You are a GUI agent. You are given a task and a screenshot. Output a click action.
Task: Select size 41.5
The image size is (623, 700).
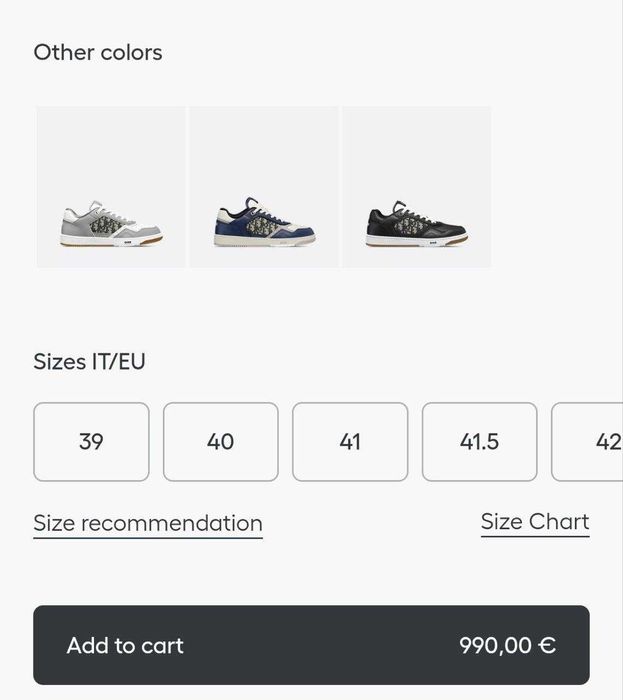479,442
